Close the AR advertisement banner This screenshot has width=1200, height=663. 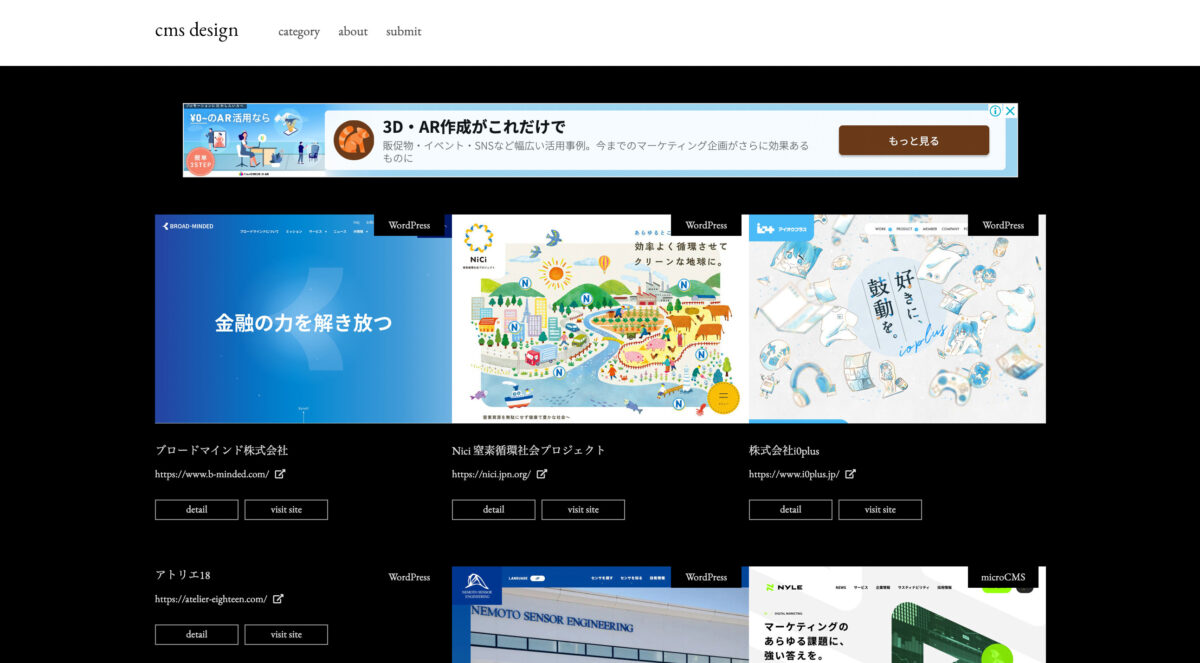(x=1010, y=111)
